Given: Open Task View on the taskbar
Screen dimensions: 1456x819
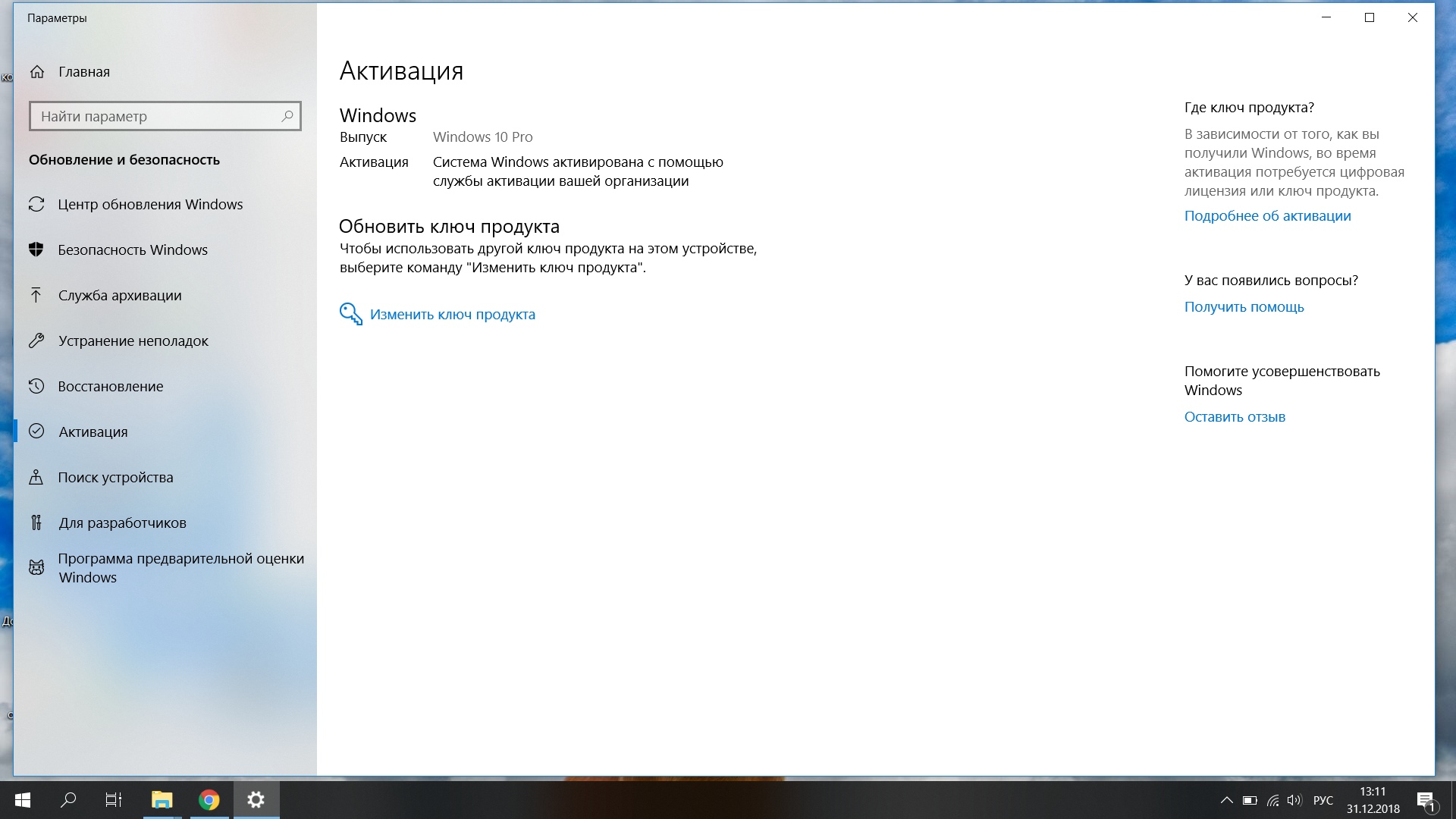Looking at the screenshot, I should pos(114,800).
